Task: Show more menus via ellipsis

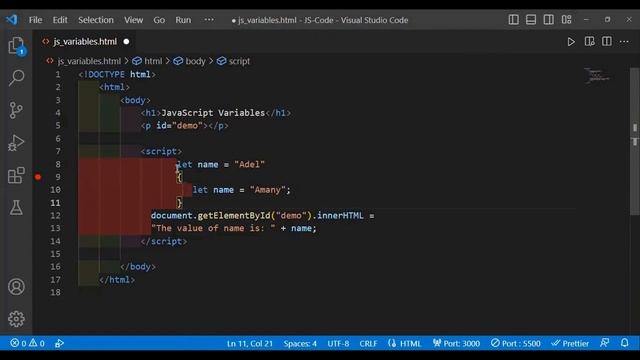Action: (x=209, y=20)
